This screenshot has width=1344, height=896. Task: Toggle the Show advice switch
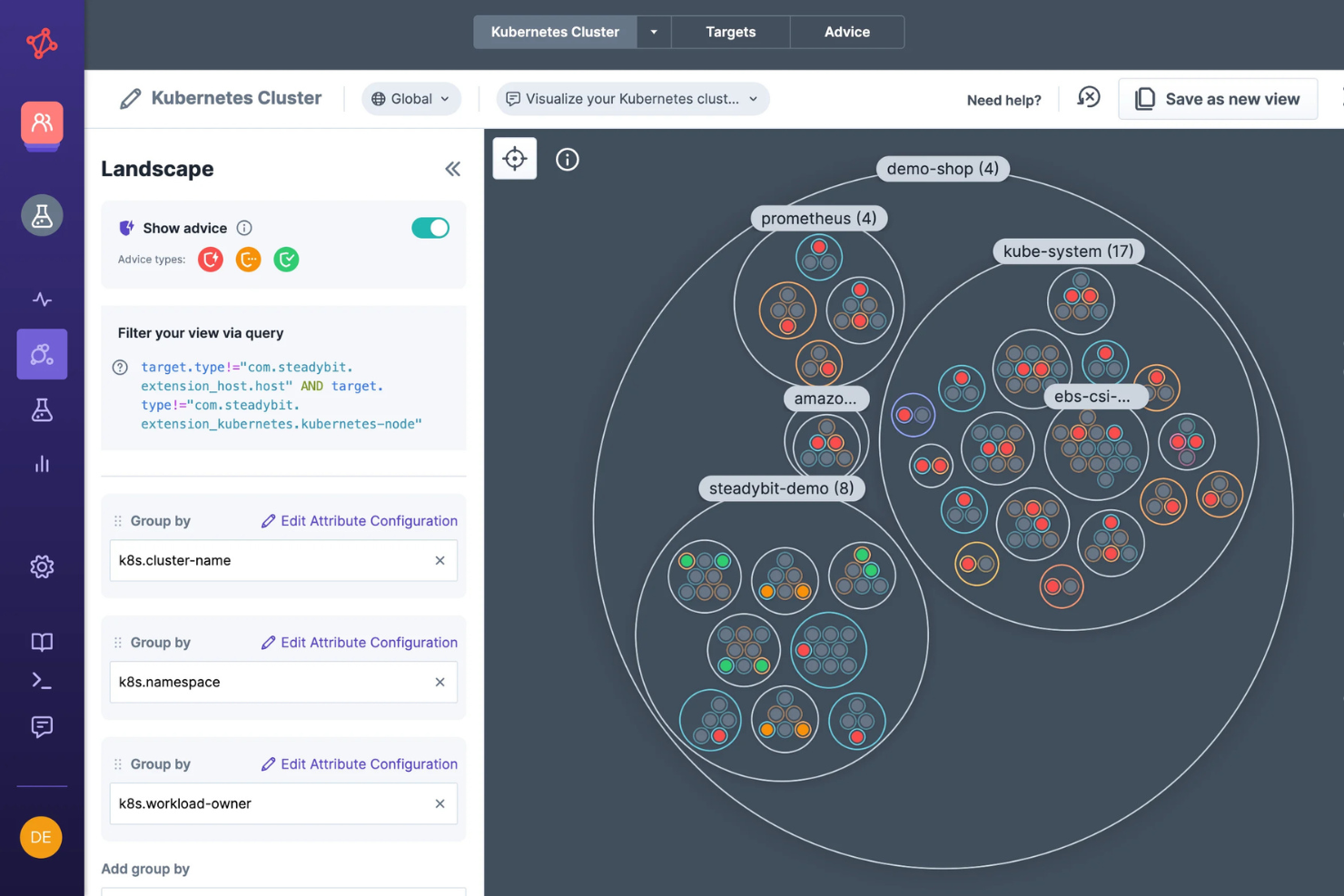click(430, 228)
